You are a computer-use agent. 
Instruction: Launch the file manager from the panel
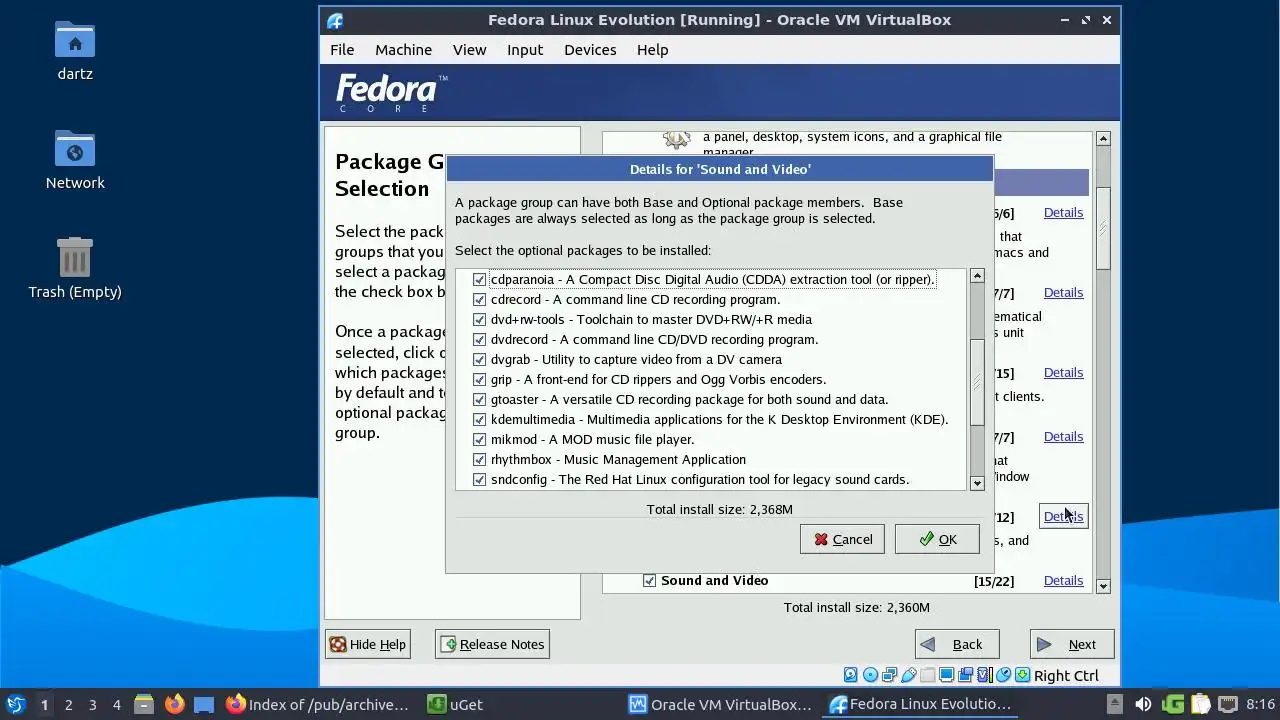point(144,704)
